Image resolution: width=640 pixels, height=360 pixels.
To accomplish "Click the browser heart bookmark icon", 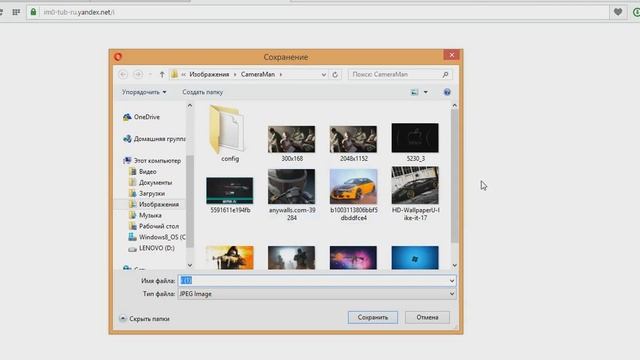I will click(618, 12).
